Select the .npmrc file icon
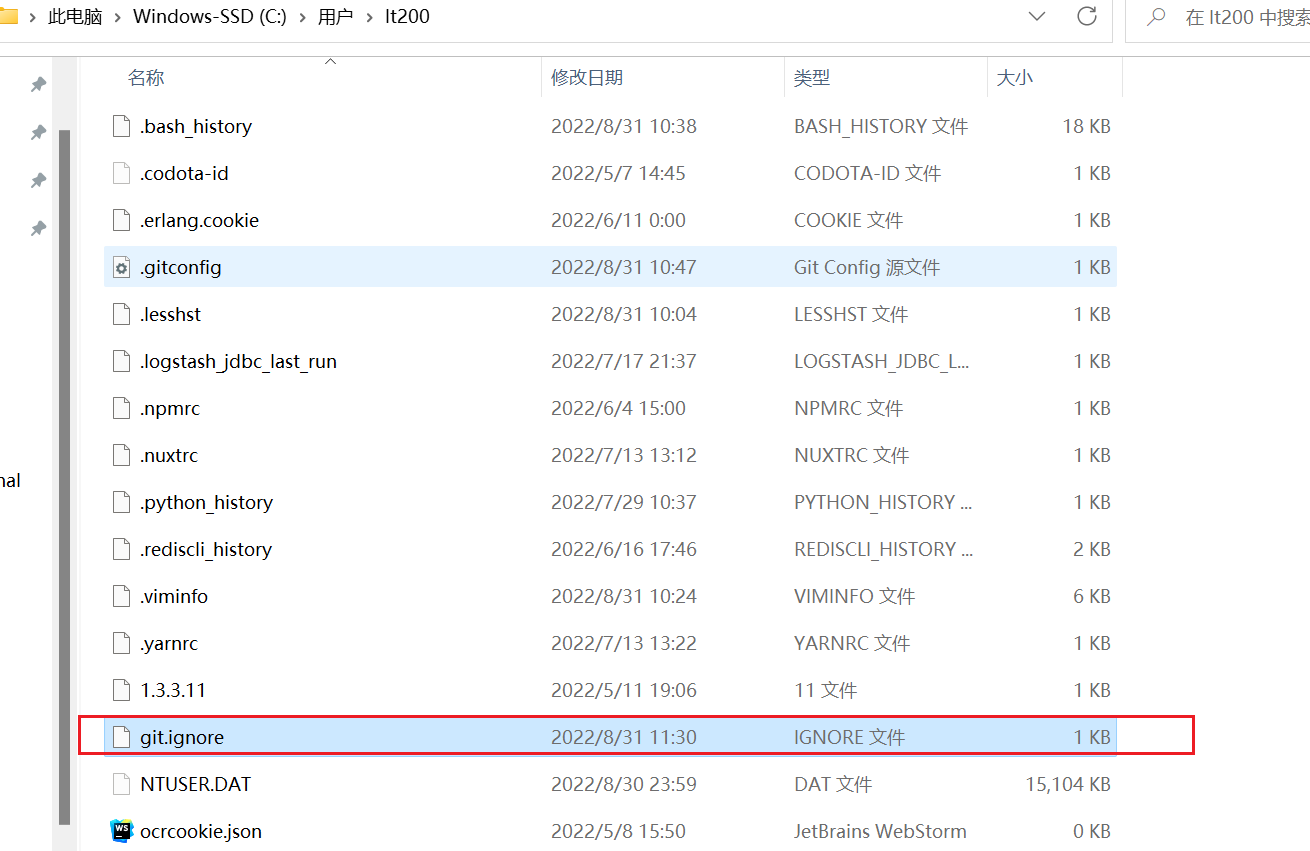Viewport: 1310px width, 851px height. click(121, 408)
